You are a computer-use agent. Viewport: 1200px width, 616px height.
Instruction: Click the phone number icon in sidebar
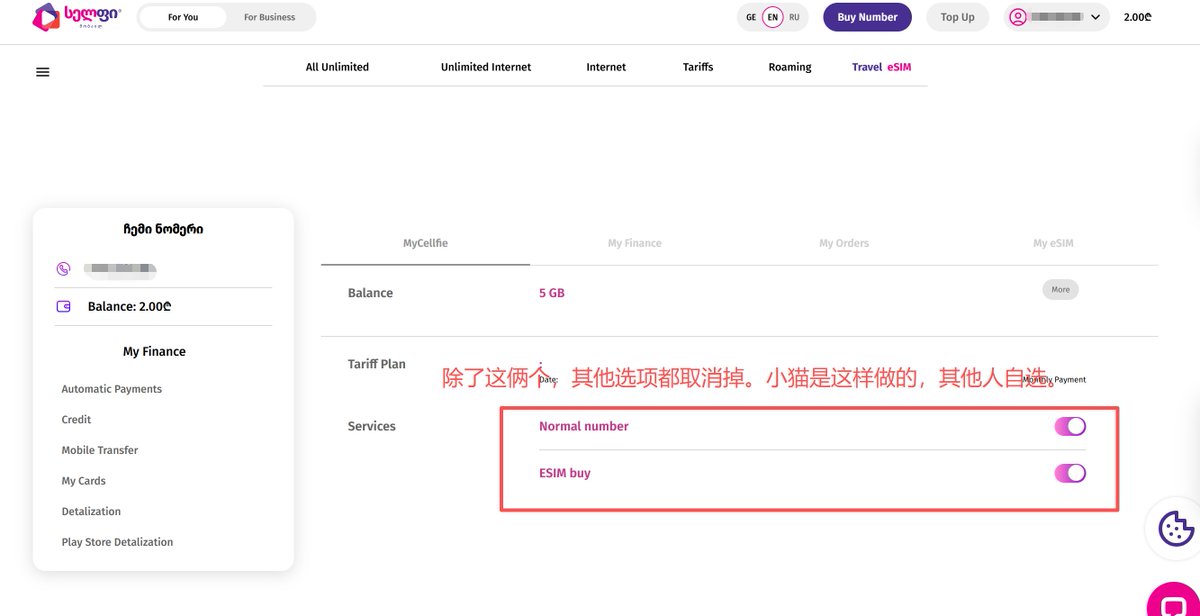[64, 269]
